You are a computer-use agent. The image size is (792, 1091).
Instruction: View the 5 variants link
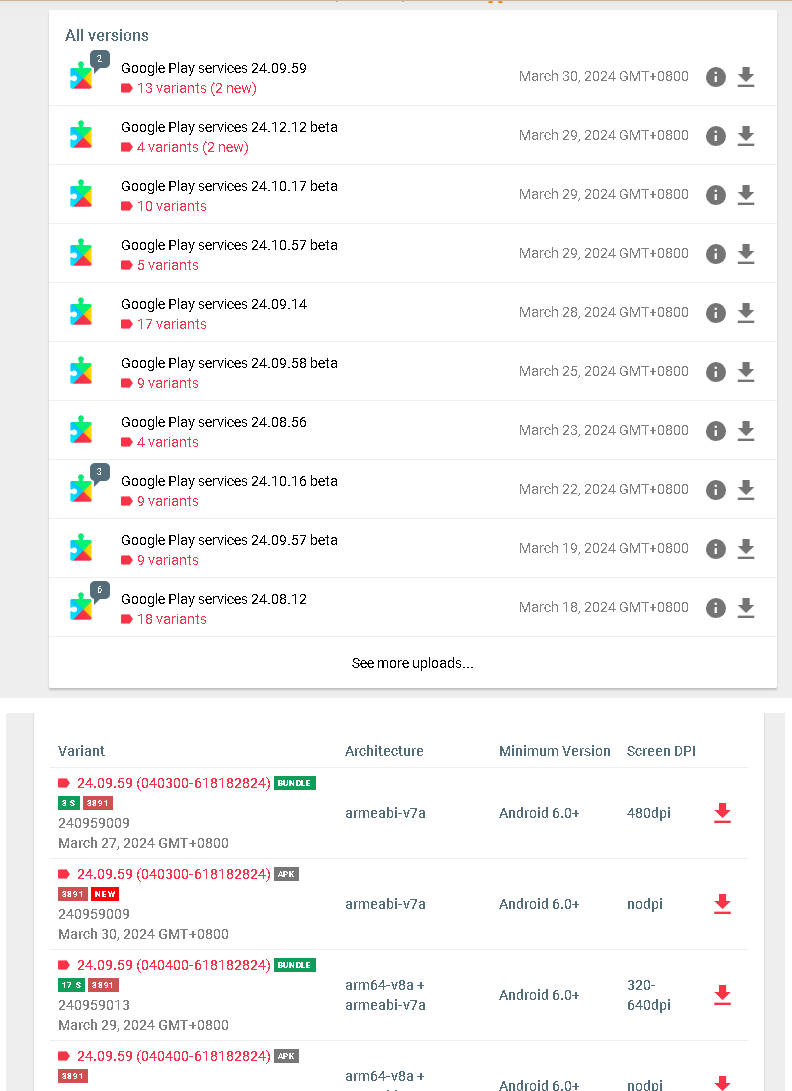168,265
